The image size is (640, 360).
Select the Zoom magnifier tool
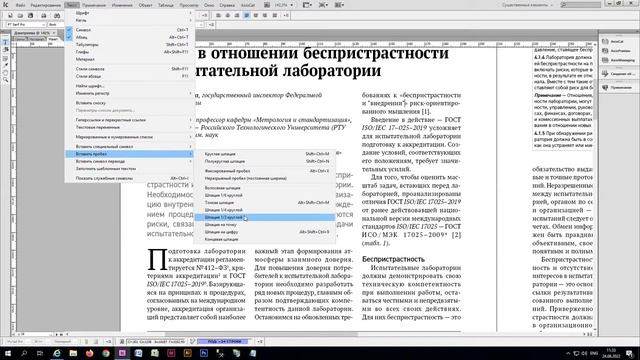pos(5,80)
